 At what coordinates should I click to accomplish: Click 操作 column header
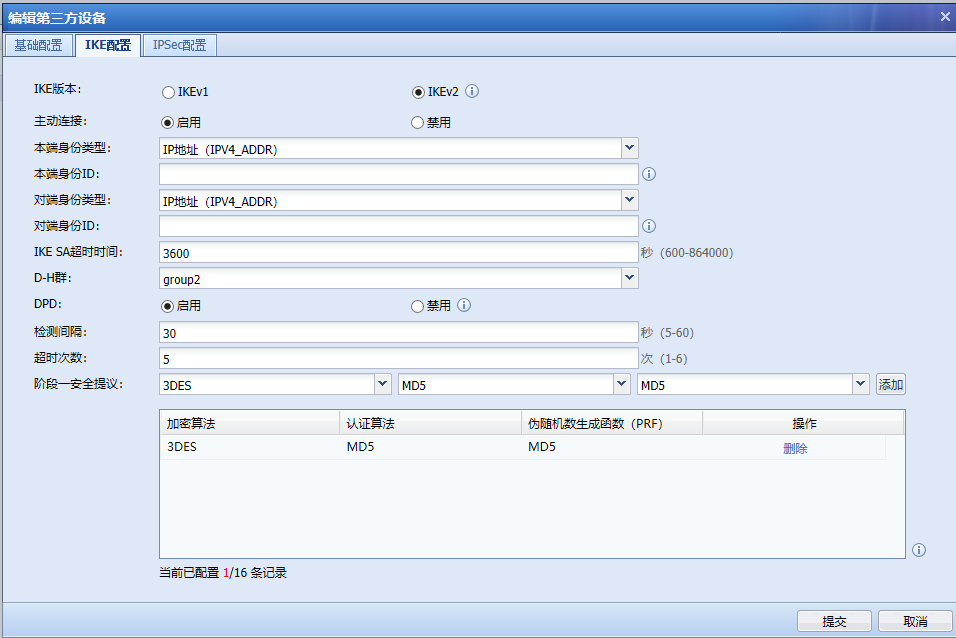click(804, 423)
